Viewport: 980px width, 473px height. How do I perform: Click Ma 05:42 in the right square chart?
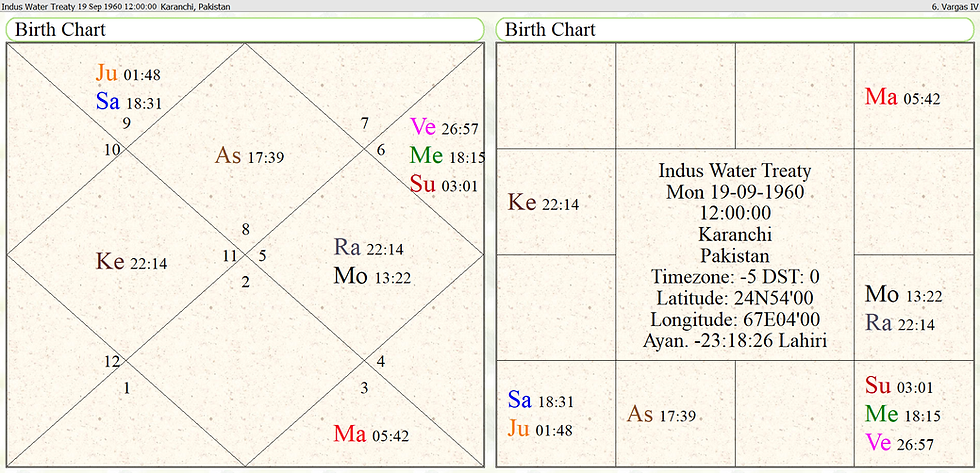point(902,97)
